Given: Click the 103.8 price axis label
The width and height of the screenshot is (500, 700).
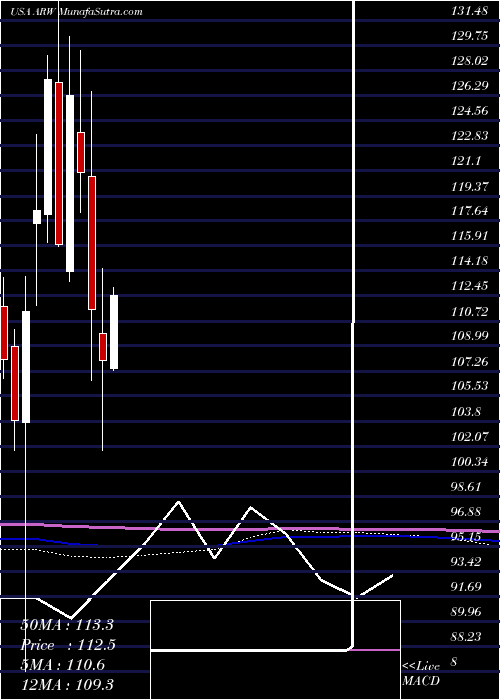Looking at the screenshot, I should click(466, 411).
